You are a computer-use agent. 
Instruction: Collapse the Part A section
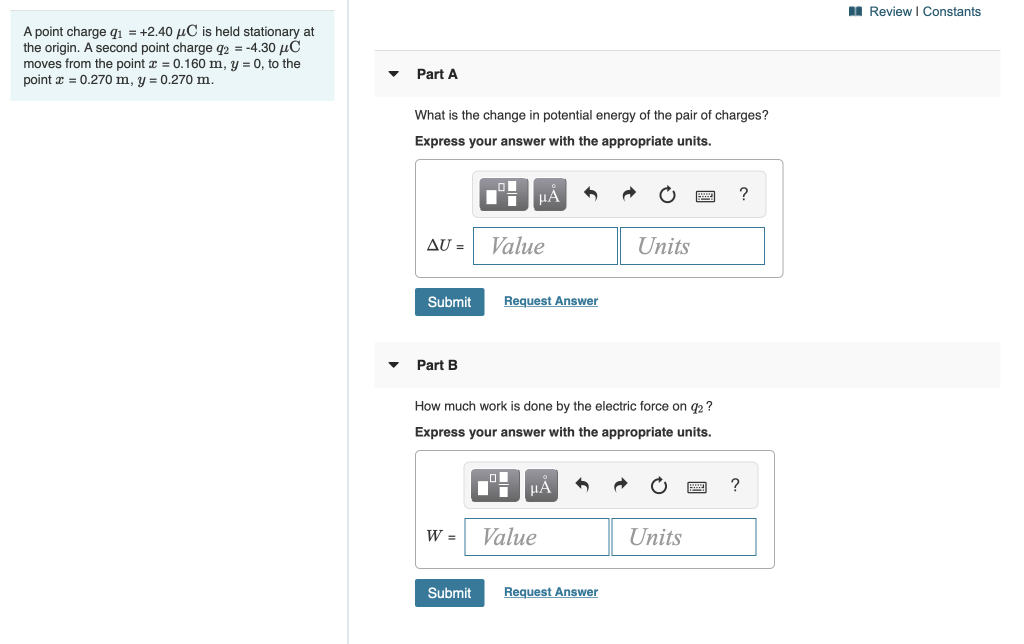393,74
